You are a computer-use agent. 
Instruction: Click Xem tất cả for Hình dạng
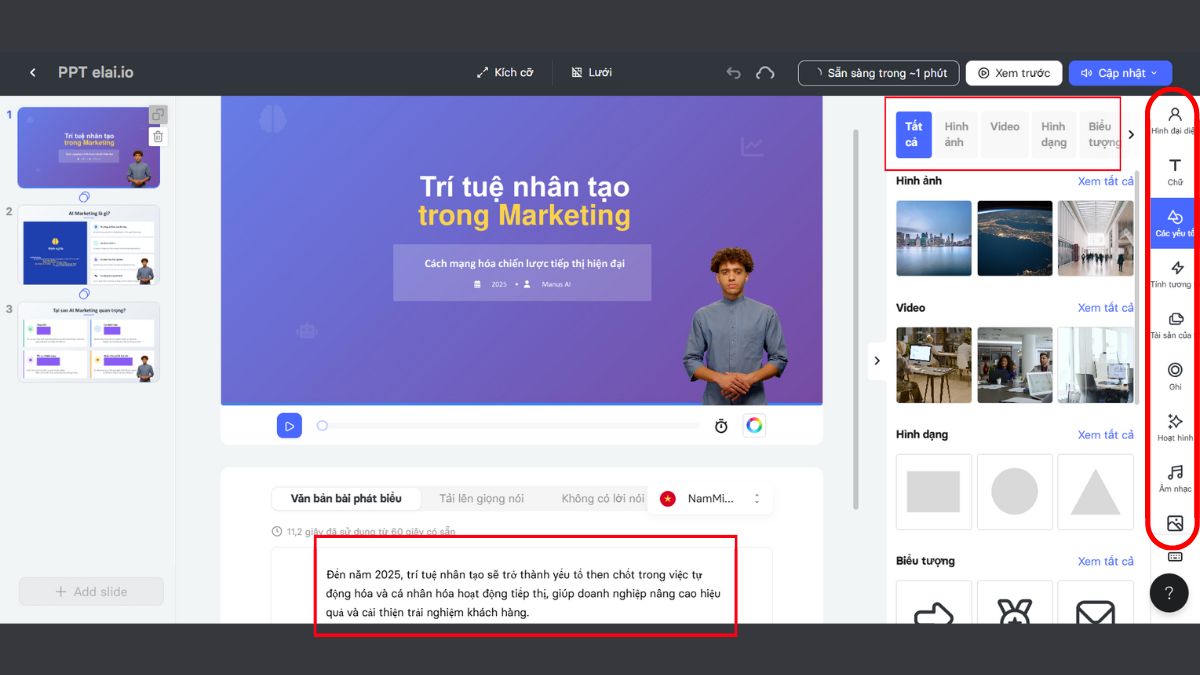pyautogui.click(x=1106, y=435)
